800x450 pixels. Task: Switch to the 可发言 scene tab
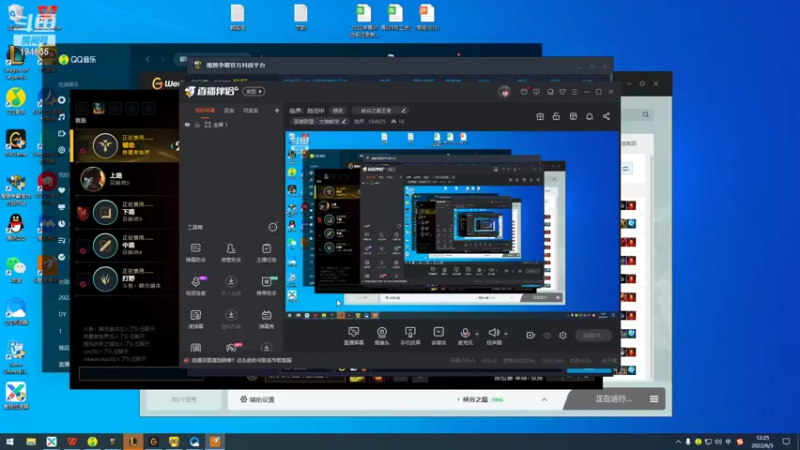[x=251, y=110]
